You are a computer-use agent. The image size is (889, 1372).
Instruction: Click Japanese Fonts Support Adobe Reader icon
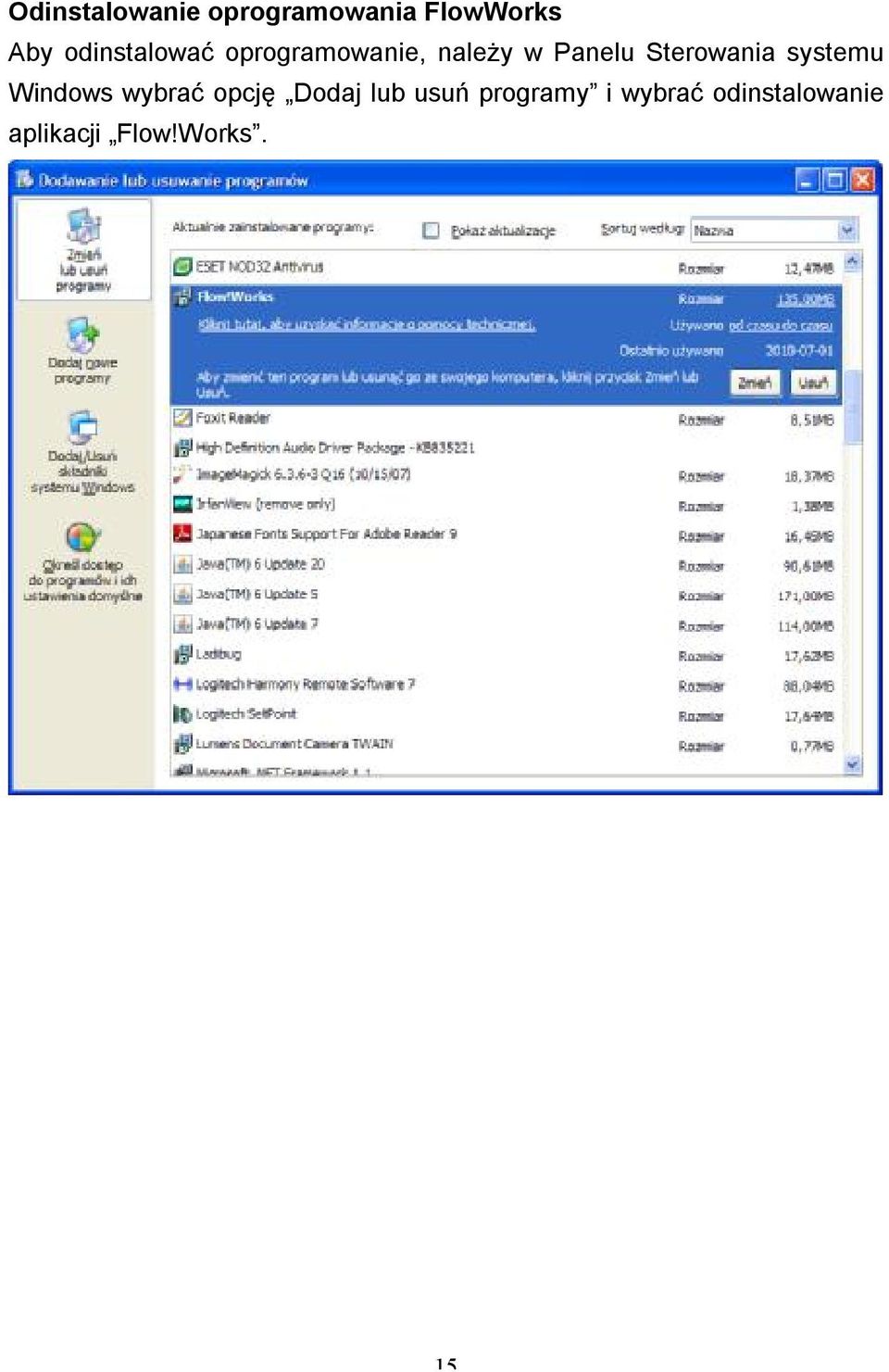click(x=182, y=534)
